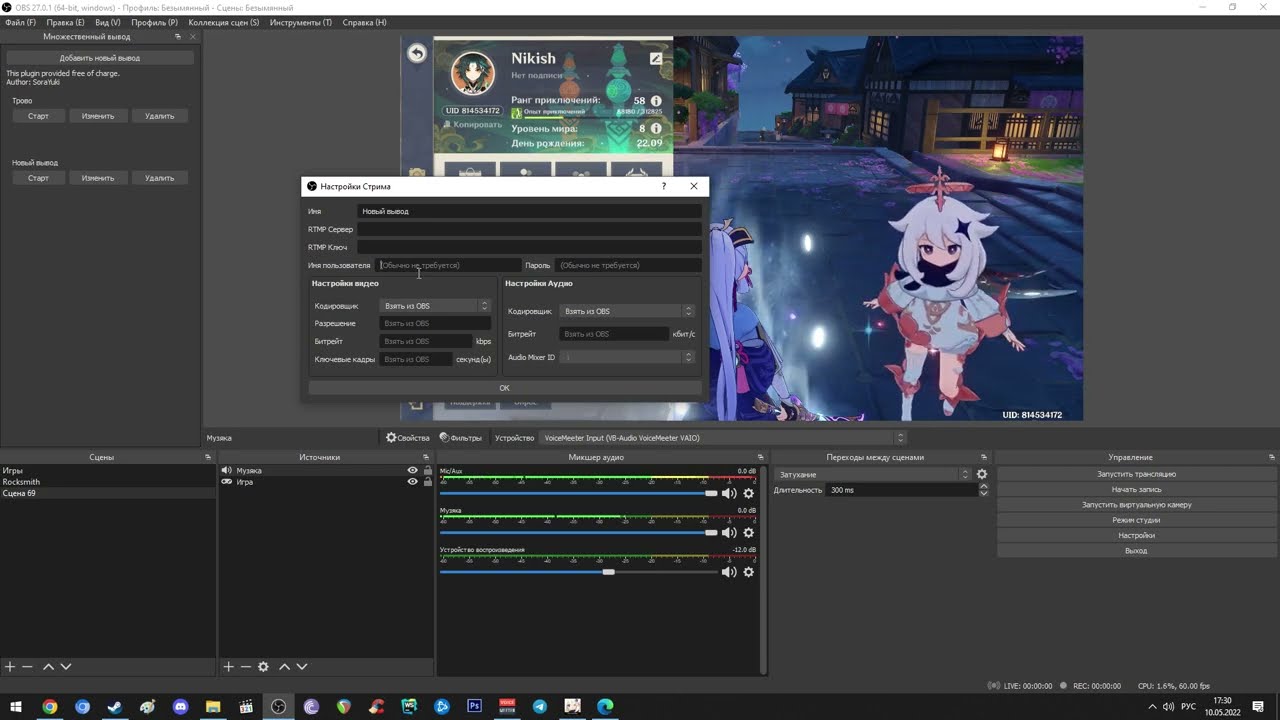The image size is (1280, 720).
Task: Open the Файл menu
Action: coord(20,22)
